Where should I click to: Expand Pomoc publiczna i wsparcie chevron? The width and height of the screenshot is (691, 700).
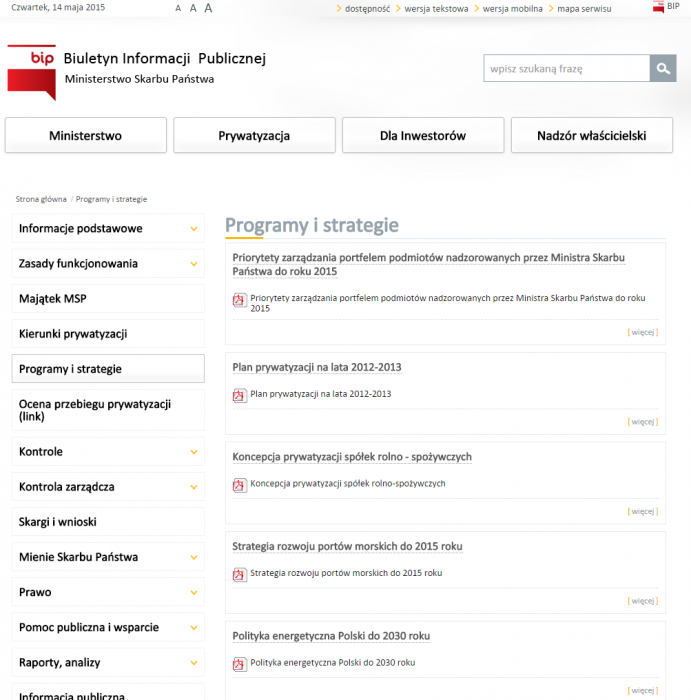pyautogui.click(x=194, y=628)
